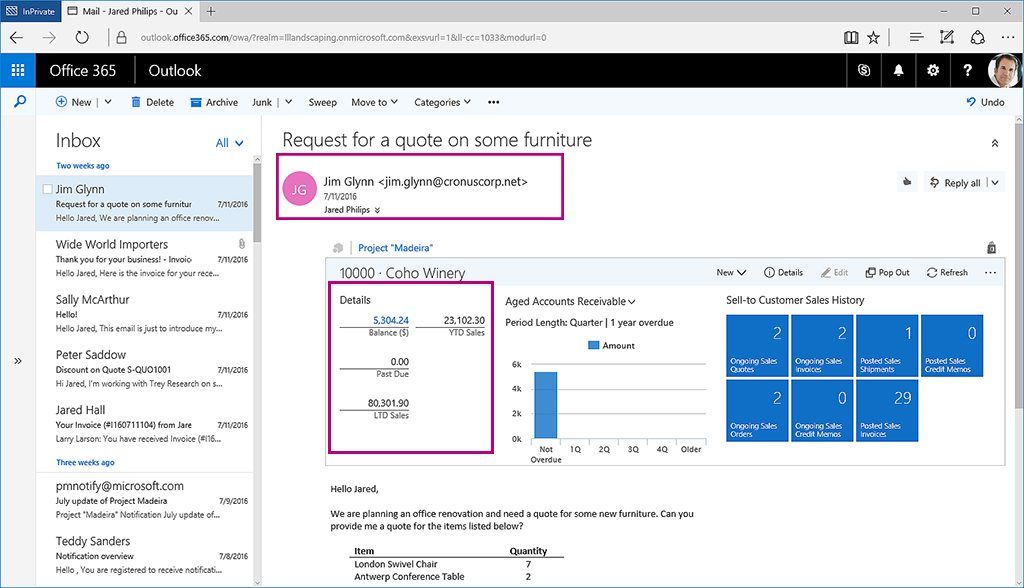Open the pmnotify@microsoft.com email
Image resolution: width=1024 pixels, height=588 pixels.
(144, 500)
